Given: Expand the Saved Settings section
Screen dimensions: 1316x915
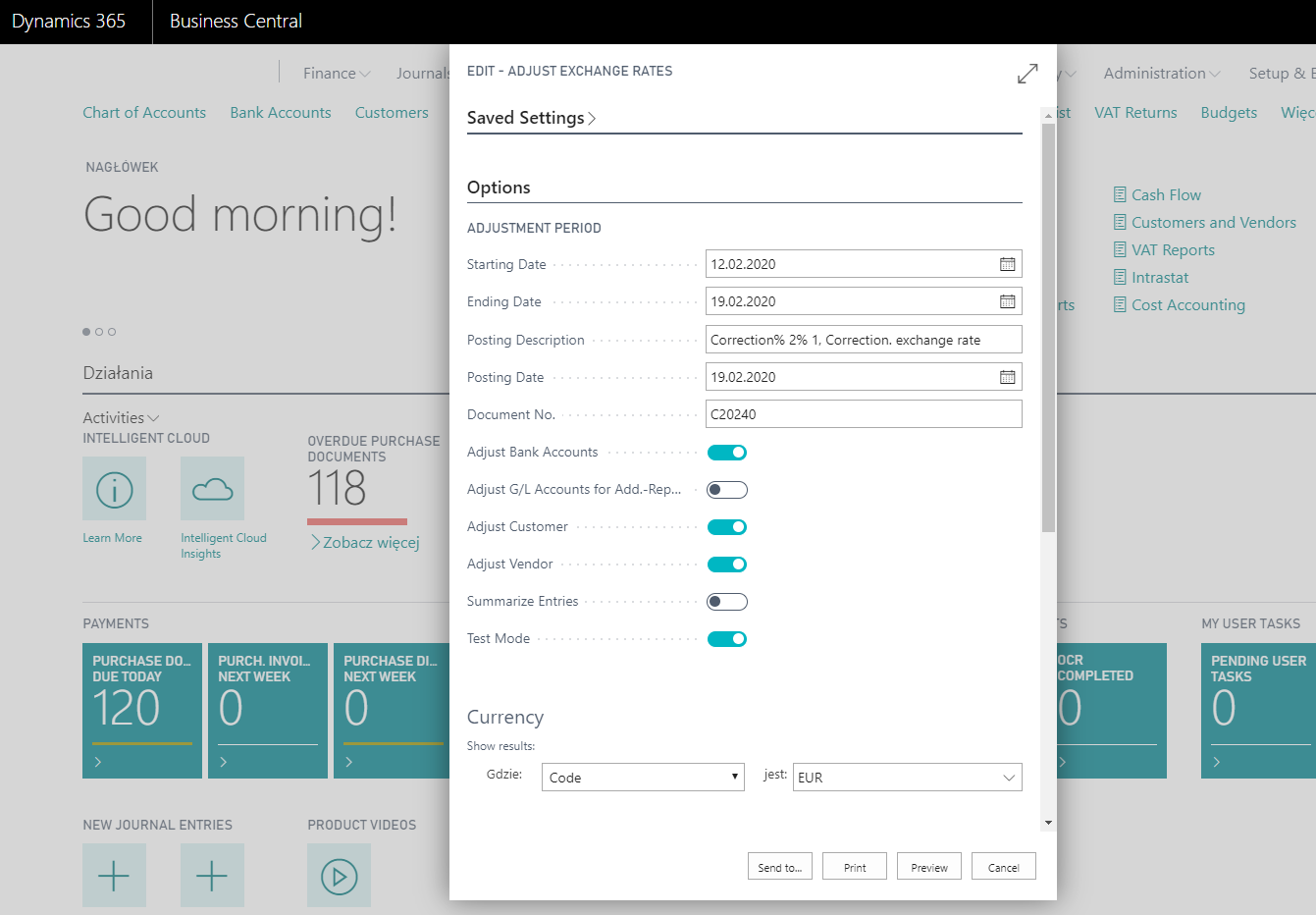Looking at the screenshot, I should (x=532, y=118).
